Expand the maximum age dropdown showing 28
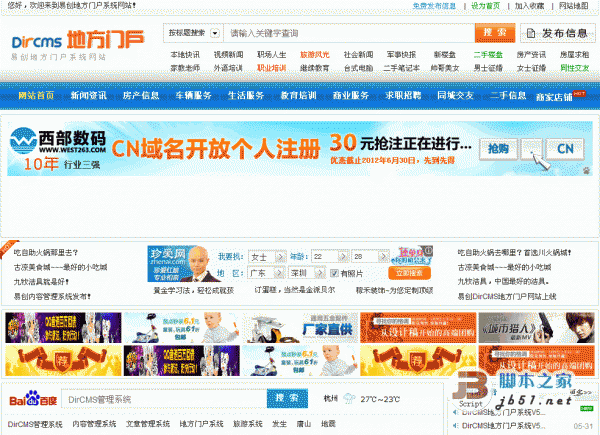Viewport: 600px width, 435px height. 383,256
